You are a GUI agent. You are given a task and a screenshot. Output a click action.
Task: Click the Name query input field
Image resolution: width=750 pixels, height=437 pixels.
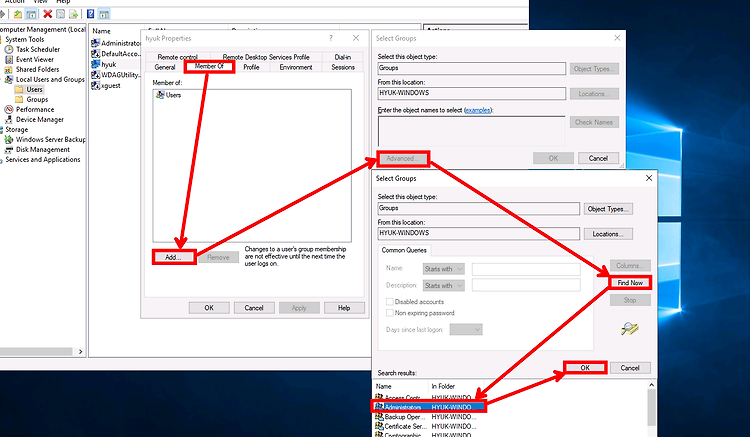pyautogui.click(x=526, y=269)
